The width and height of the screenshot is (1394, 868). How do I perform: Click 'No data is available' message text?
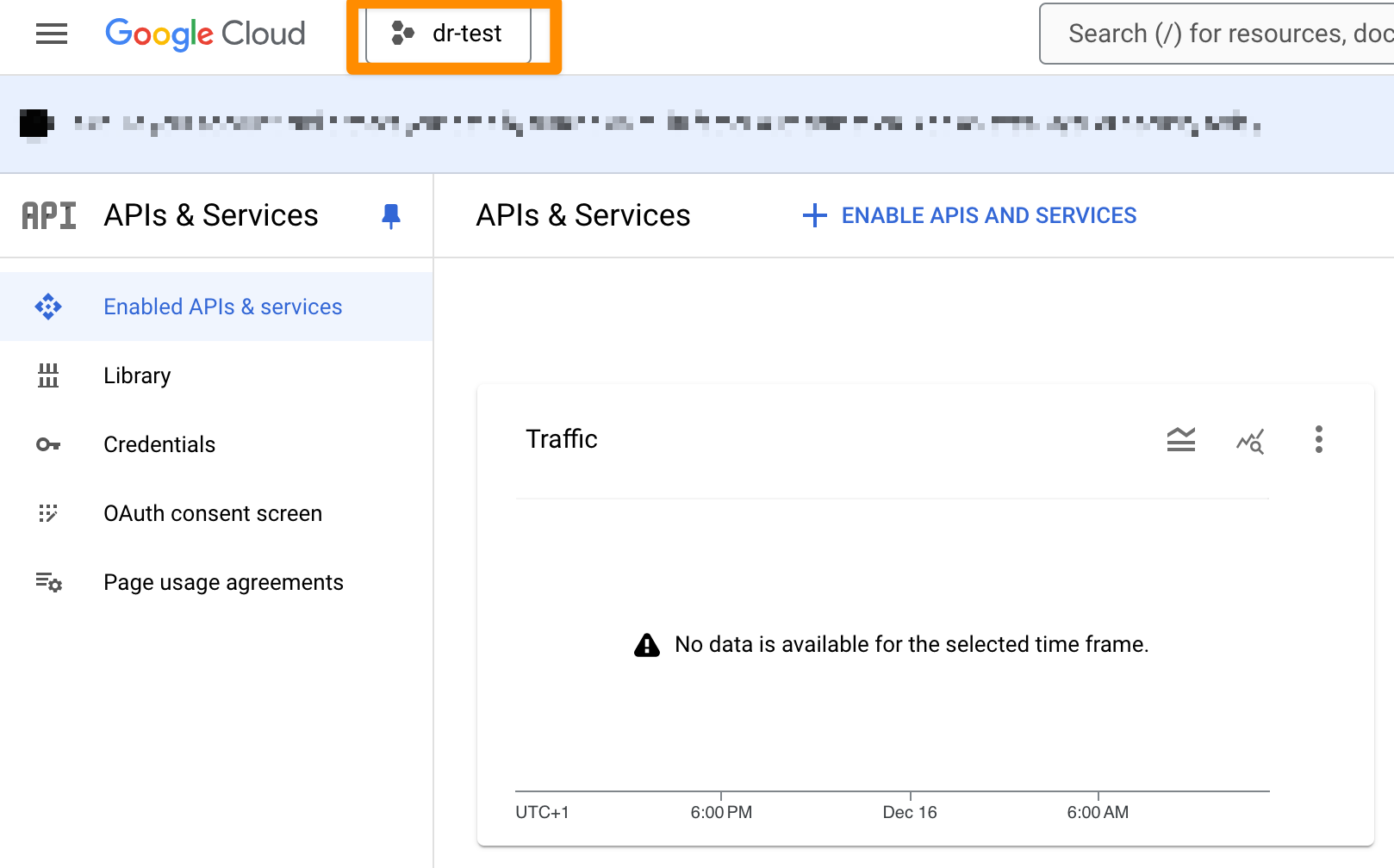pos(912,644)
